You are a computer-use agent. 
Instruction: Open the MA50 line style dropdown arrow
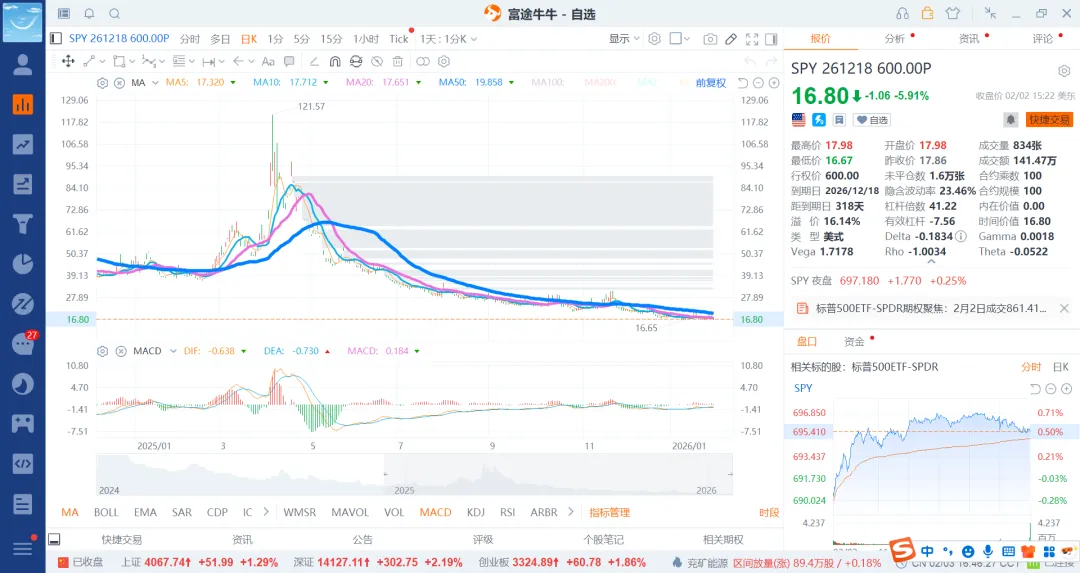[x=511, y=83]
